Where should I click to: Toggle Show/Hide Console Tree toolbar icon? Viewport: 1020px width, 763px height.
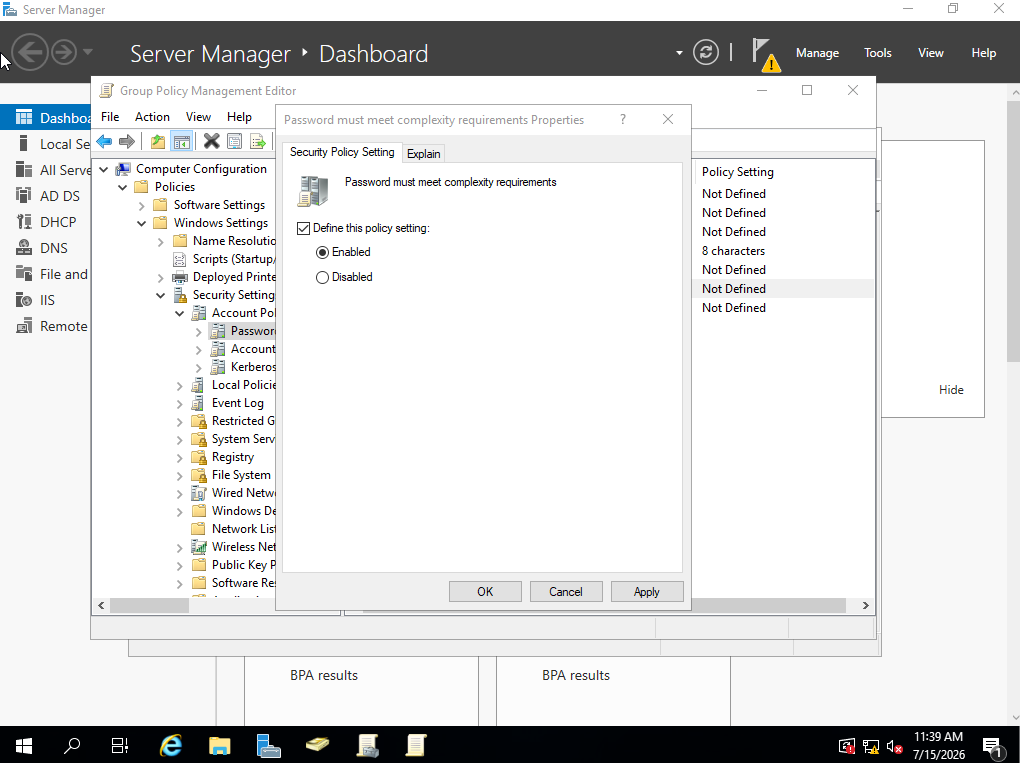click(181, 141)
